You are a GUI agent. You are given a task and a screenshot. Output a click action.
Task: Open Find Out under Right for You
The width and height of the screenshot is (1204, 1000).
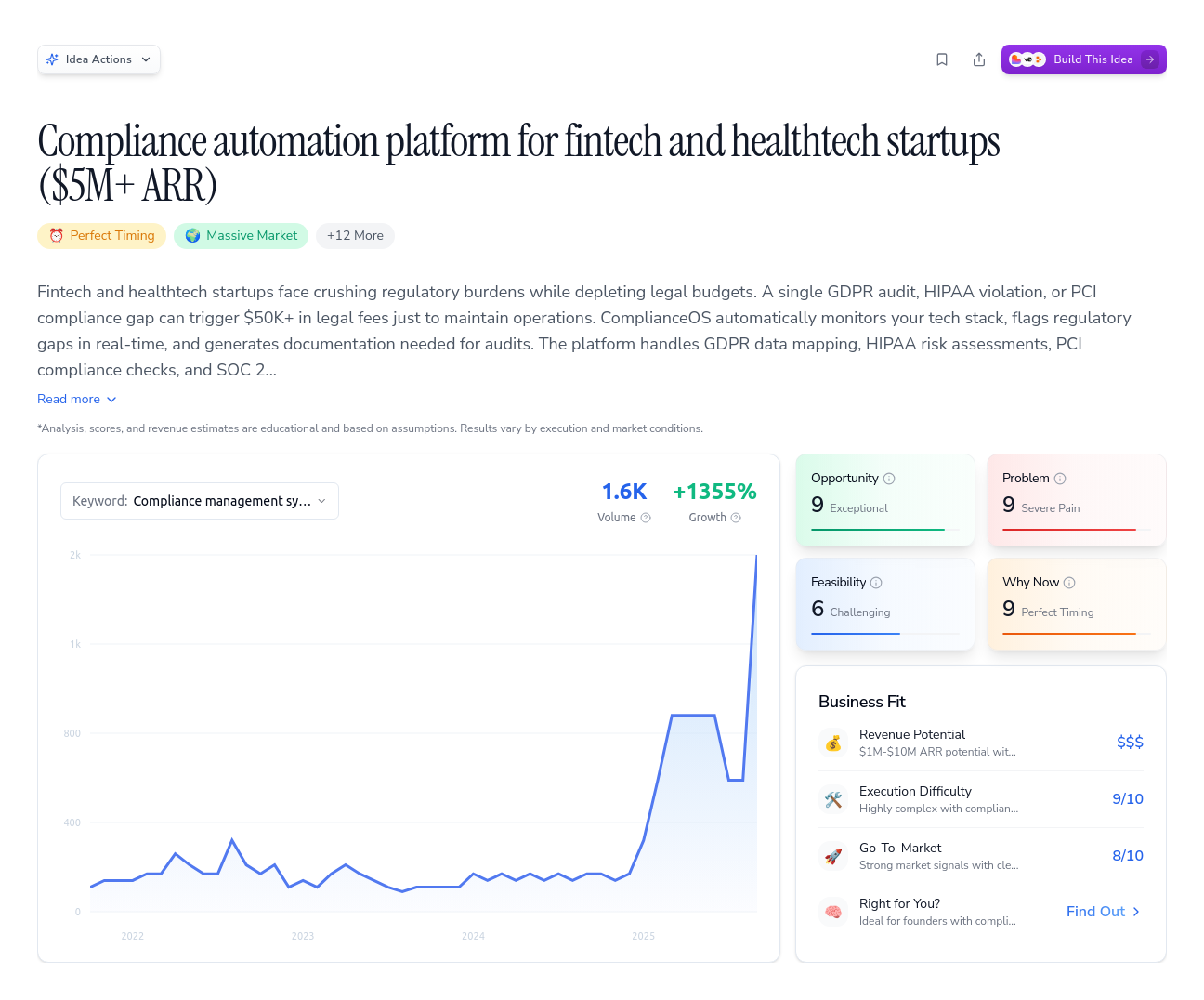point(1103,912)
